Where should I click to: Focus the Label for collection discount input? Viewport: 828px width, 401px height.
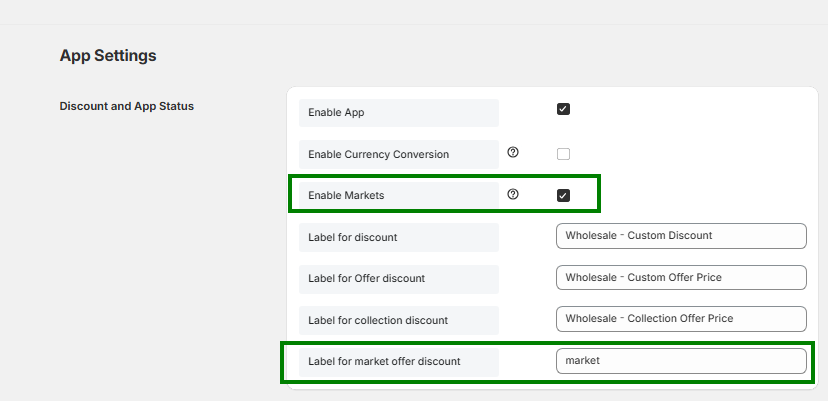(681, 319)
